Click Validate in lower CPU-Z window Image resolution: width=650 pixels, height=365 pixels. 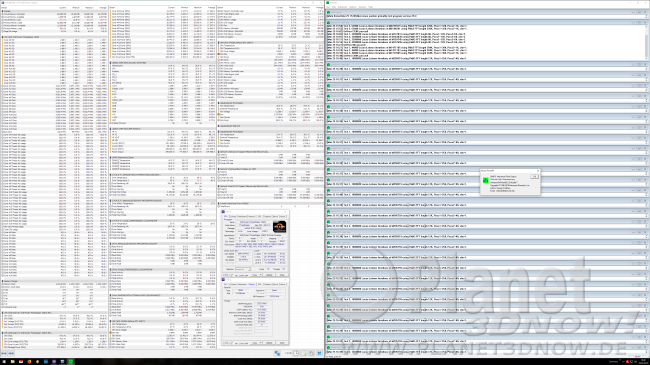point(269,343)
